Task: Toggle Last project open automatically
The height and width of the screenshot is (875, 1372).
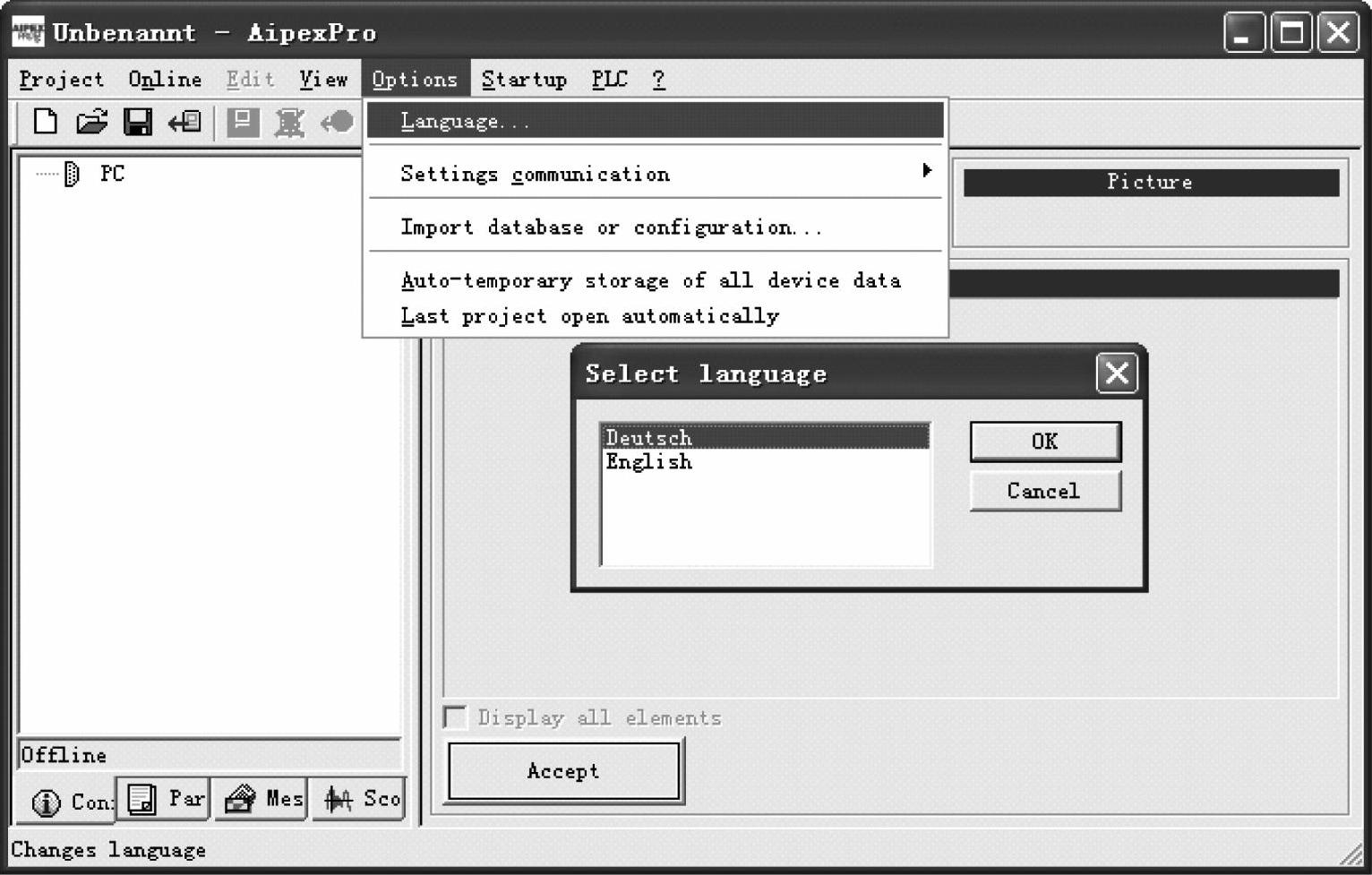Action: (655, 316)
